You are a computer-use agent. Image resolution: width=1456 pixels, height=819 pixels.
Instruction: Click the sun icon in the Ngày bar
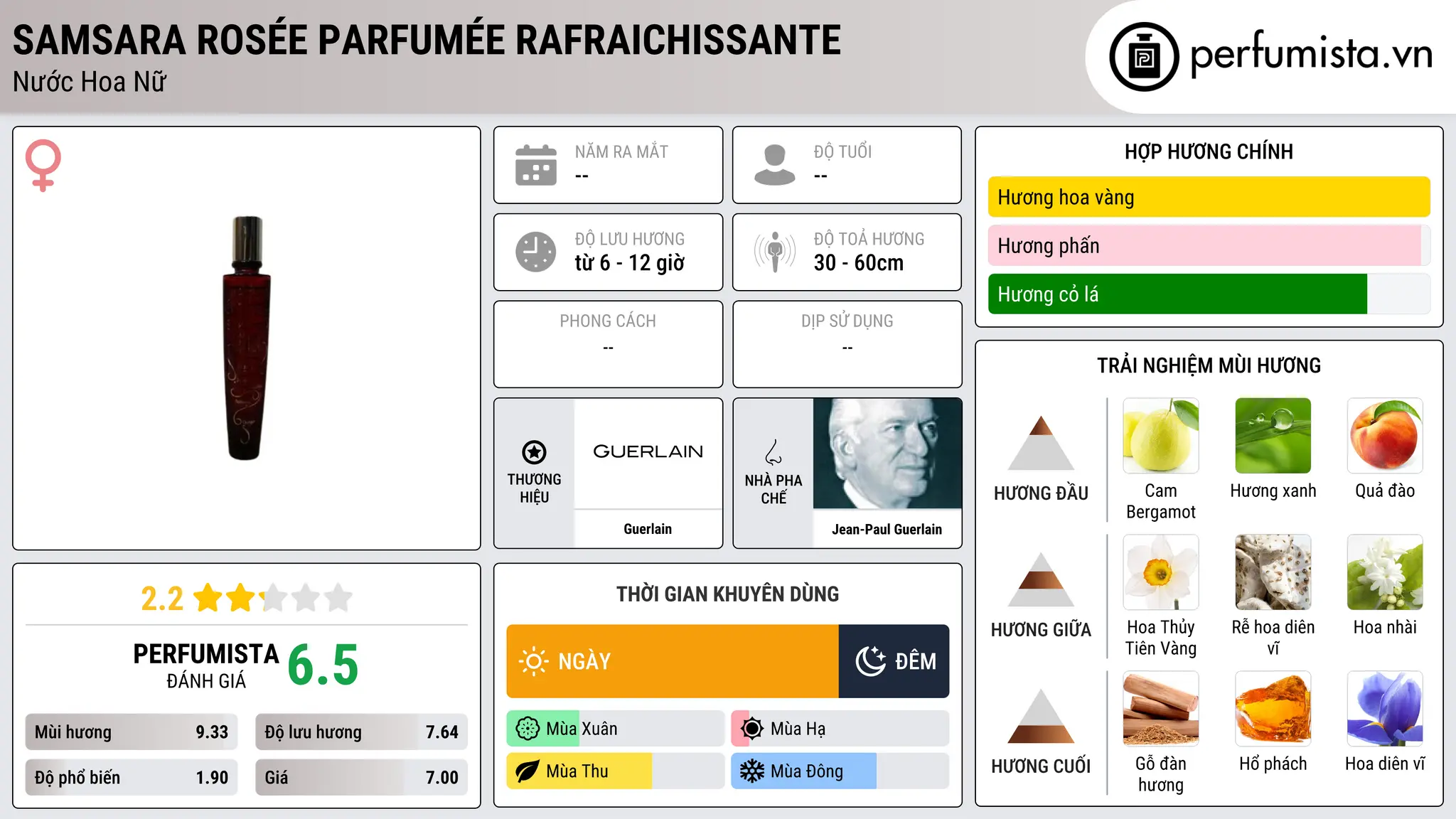pyautogui.click(x=533, y=661)
